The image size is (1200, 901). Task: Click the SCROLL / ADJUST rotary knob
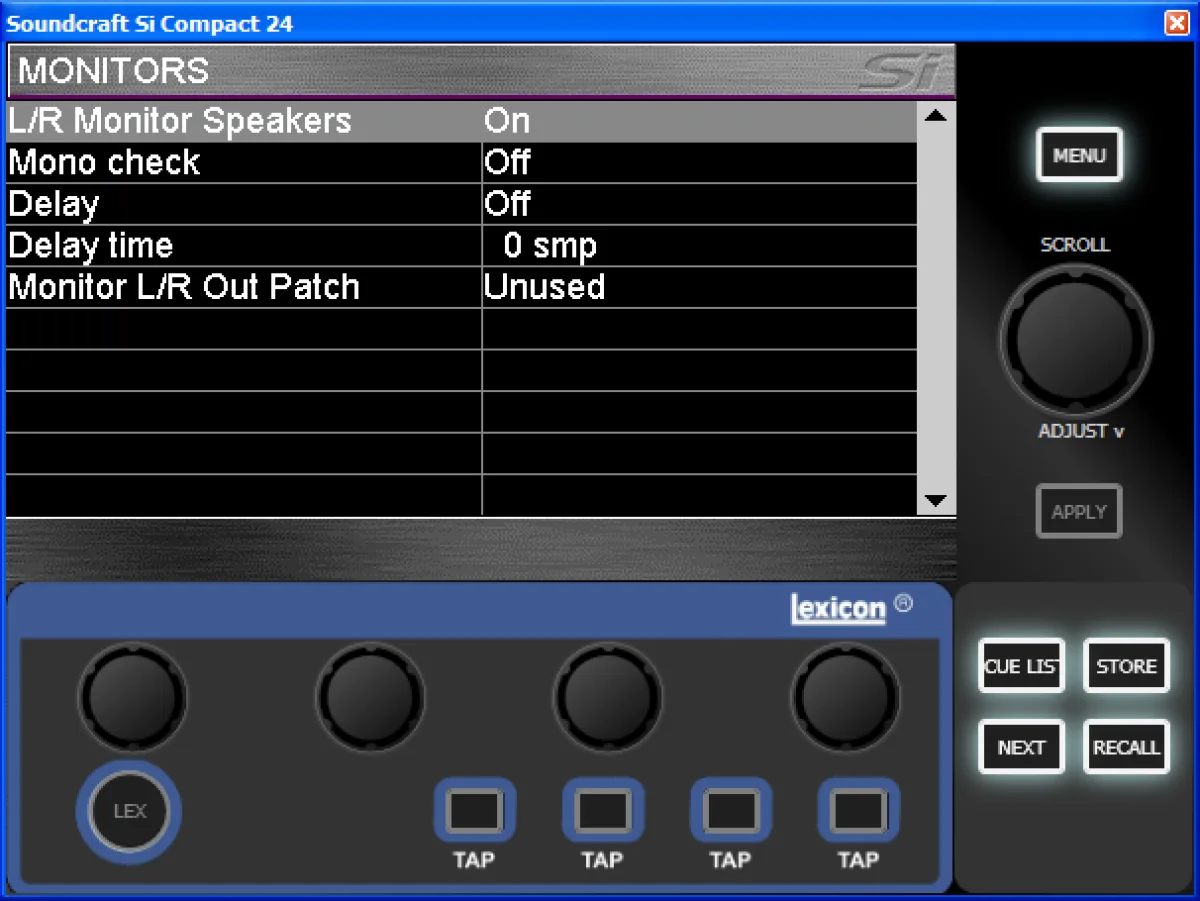(1075, 341)
